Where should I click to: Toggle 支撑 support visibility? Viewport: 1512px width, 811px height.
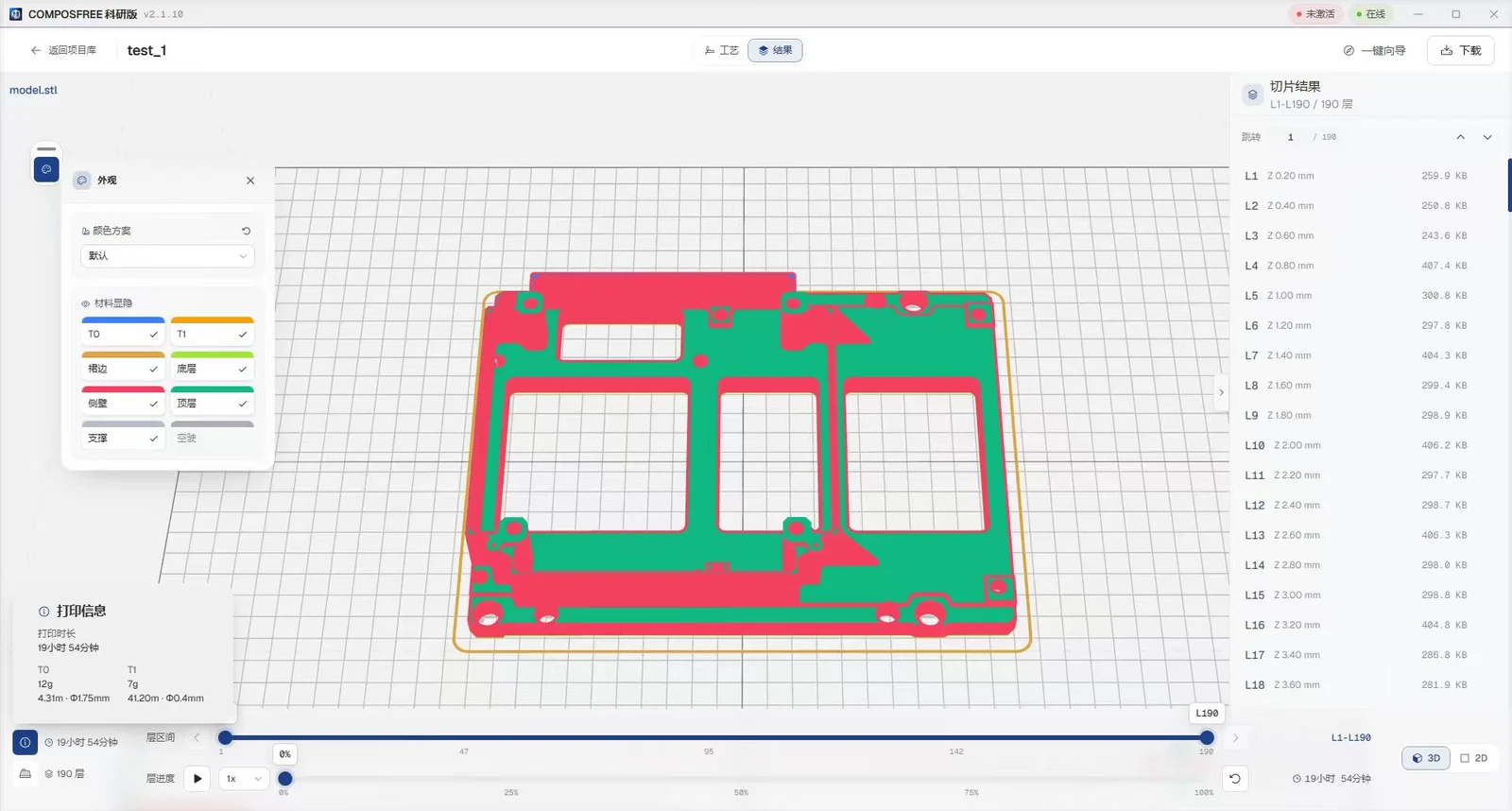[123, 437]
